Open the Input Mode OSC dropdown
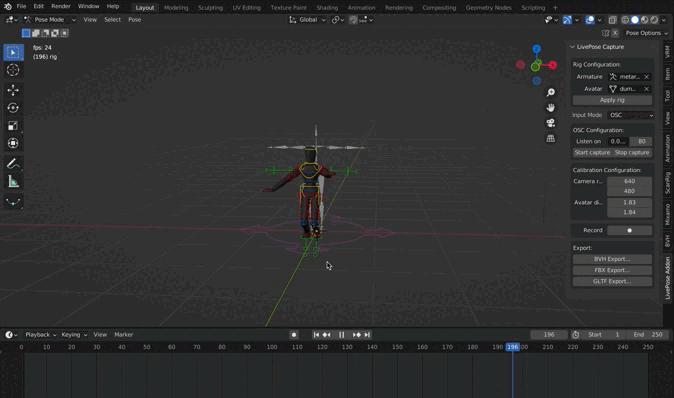Image resolution: width=674 pixels, height=398 pixels. 631,115
